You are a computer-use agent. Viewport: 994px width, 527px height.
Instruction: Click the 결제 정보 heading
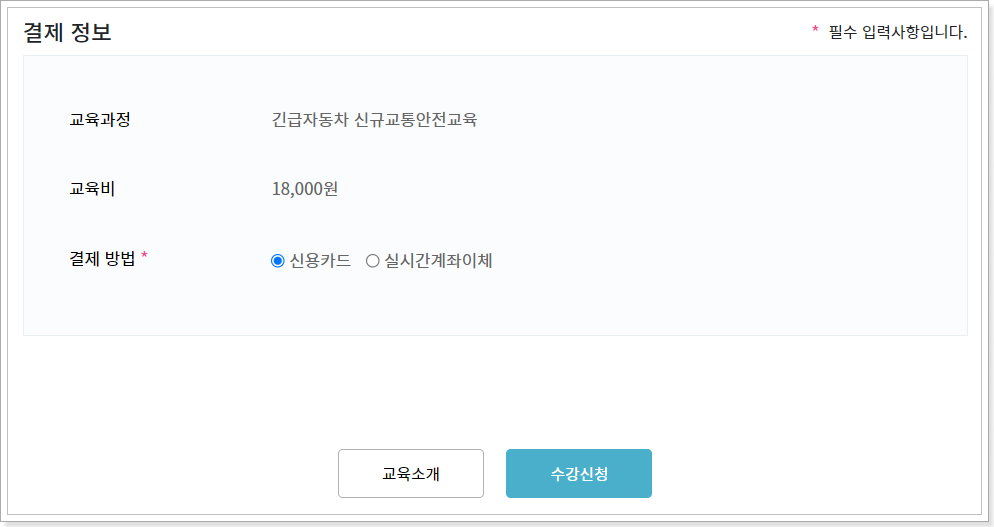pos(67,32)
